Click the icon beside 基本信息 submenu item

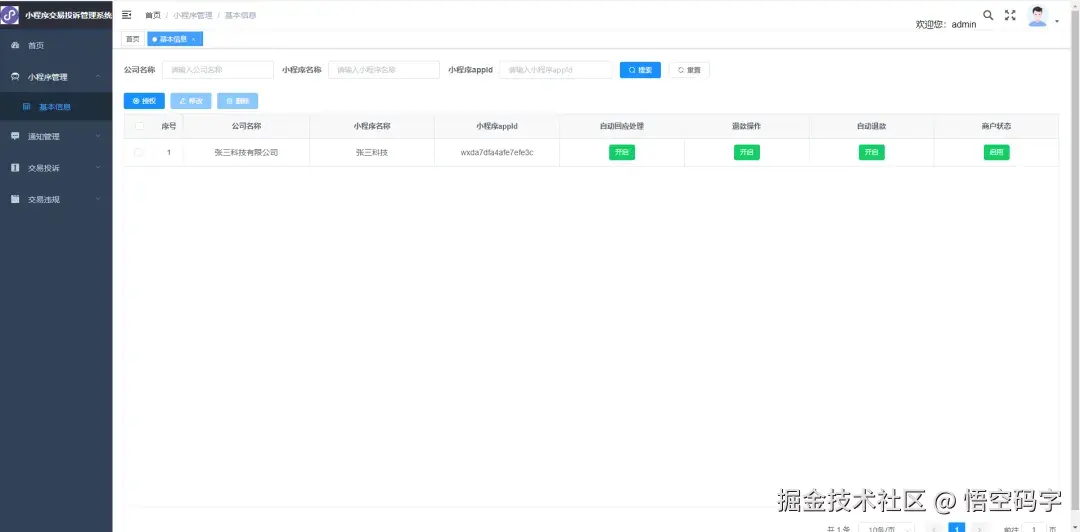click(26, 107)
